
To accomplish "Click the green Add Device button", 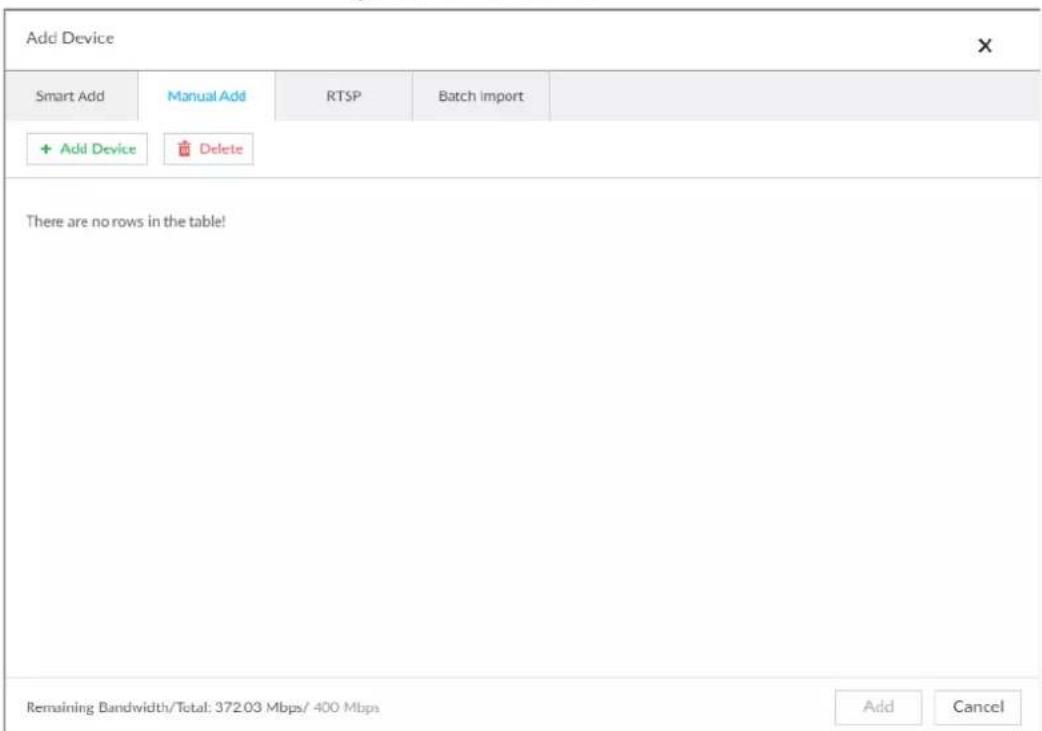I will click(x=87, y=149).
